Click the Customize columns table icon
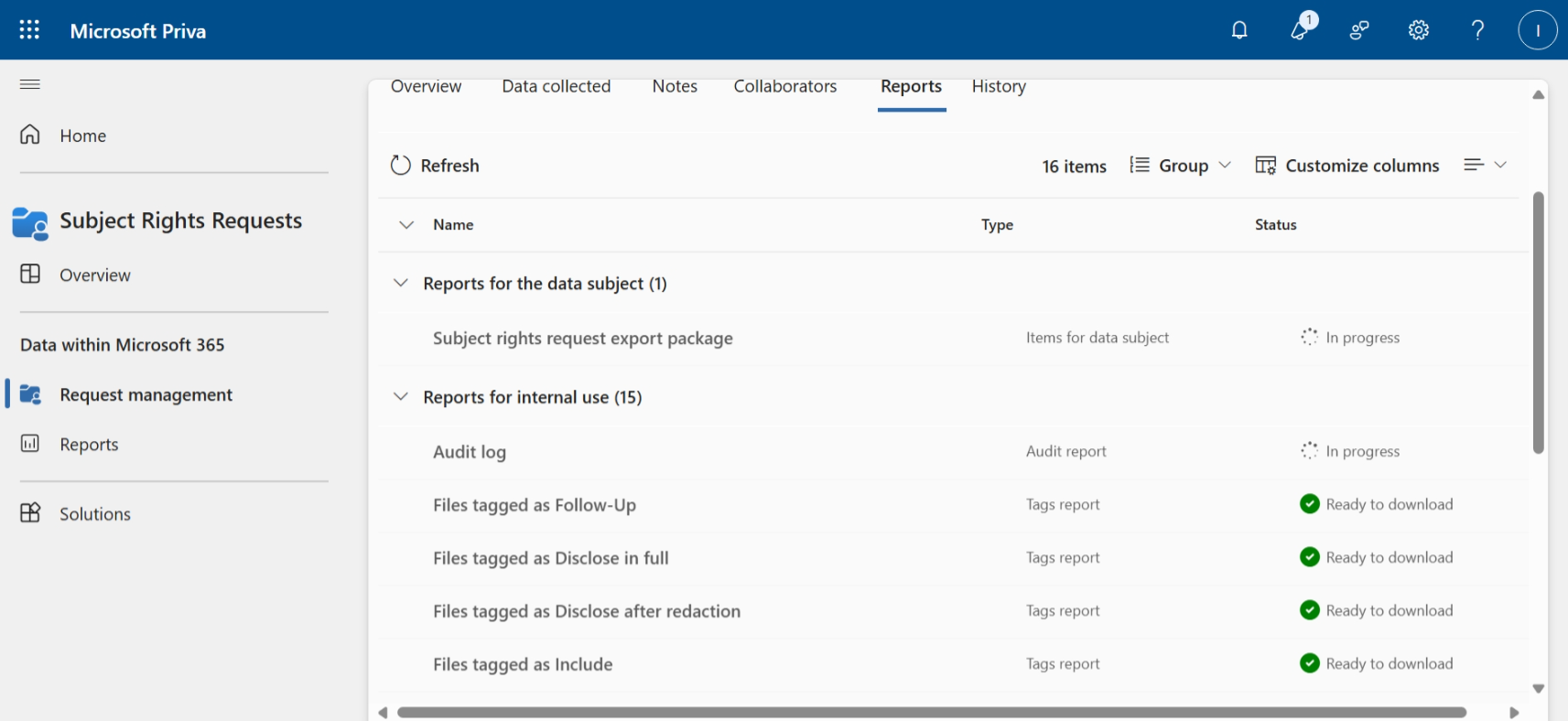 [1266, 165]
